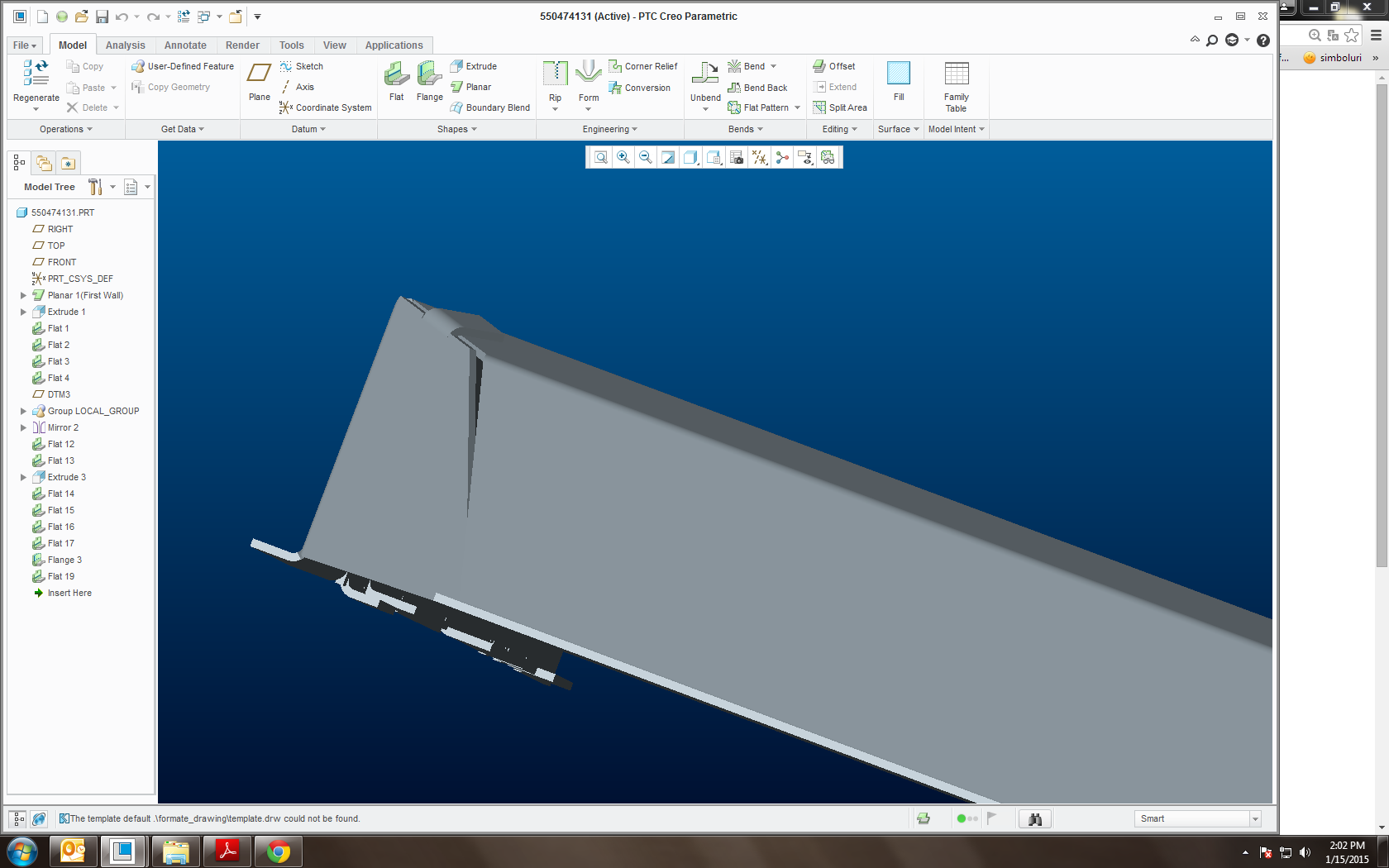Click the Corner Relief button
The height and width of the screenshot is (868, 1389).
[x=643, y=66]
